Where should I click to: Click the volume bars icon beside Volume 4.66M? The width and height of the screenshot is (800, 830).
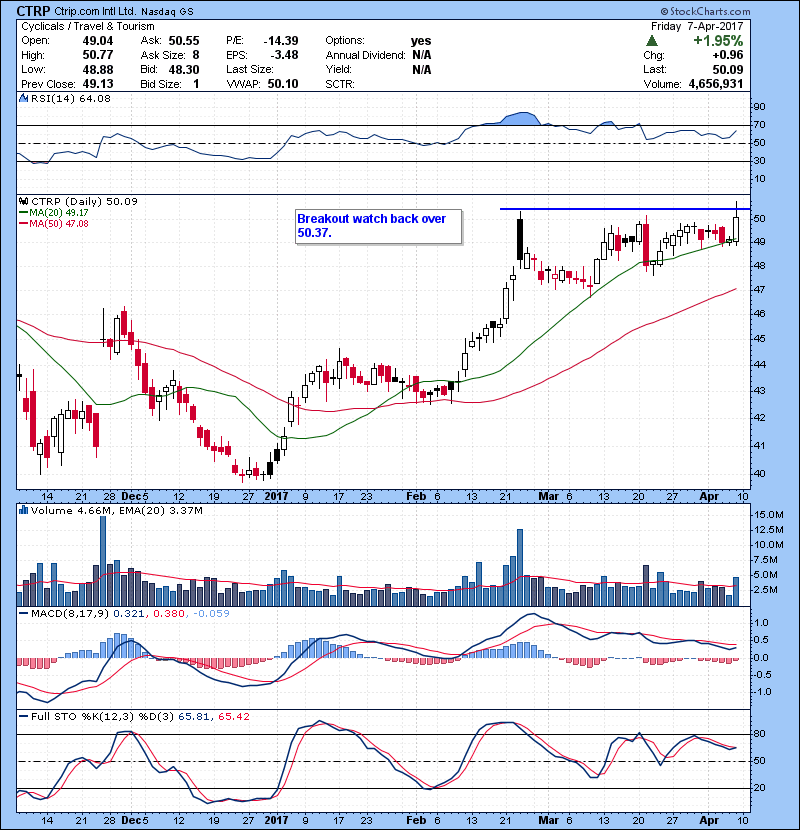[x=24, y=511]
